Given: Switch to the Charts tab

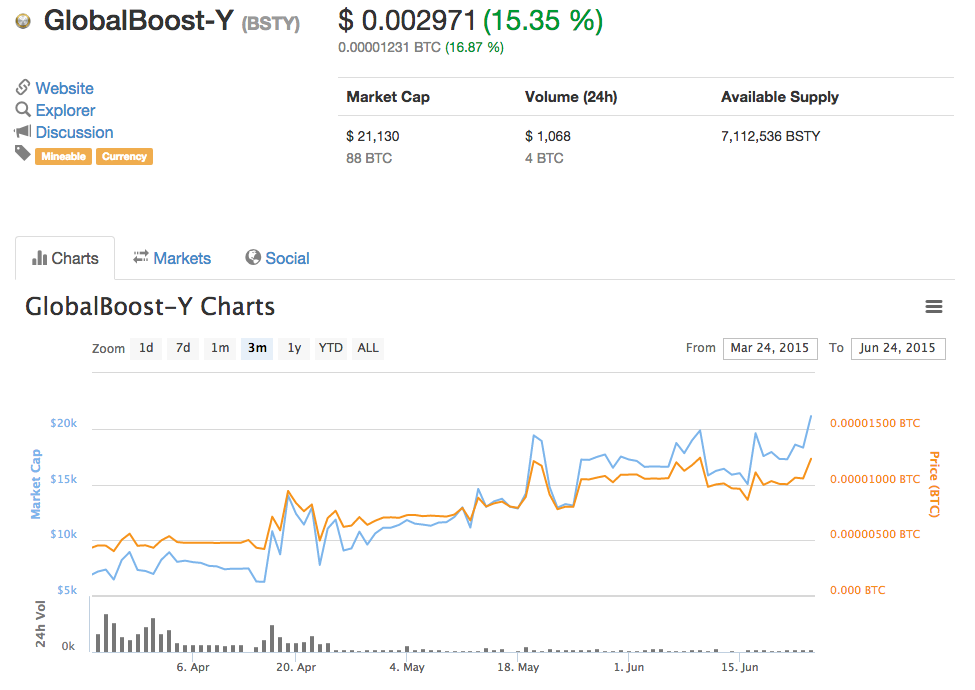Looking at the screenshot, I should click(65, 258).
